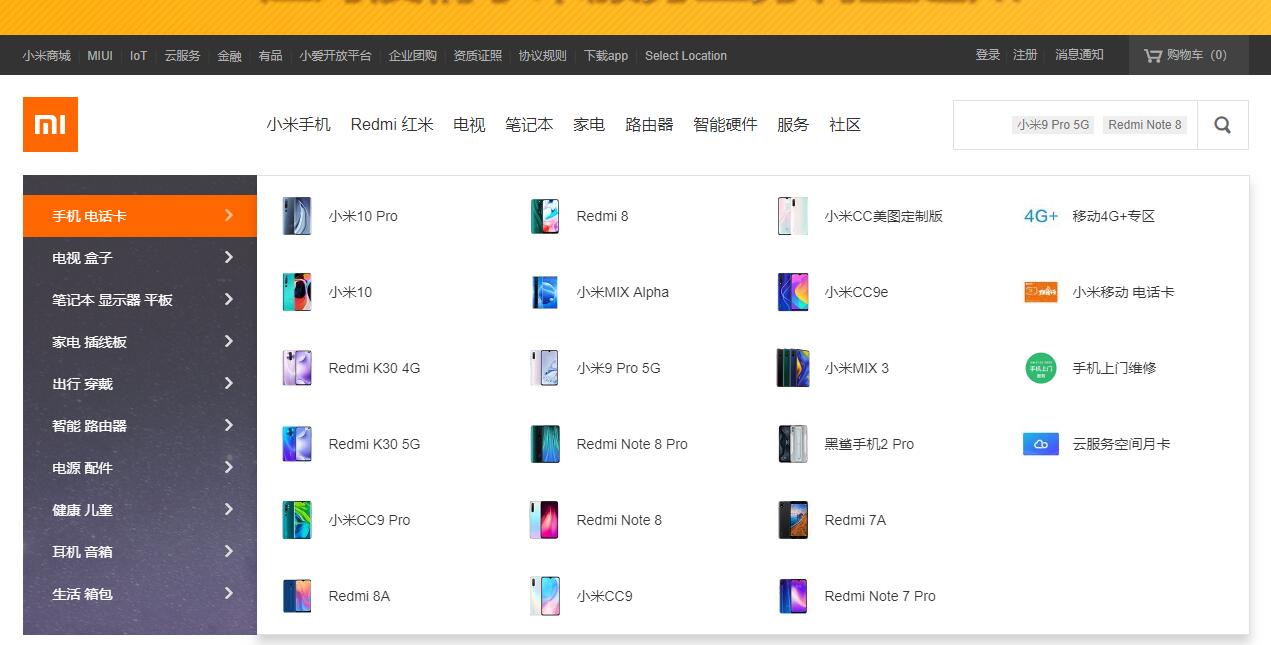
Task: Select the 手机 电话卡 sidebar category
Action: coord(140,216)
